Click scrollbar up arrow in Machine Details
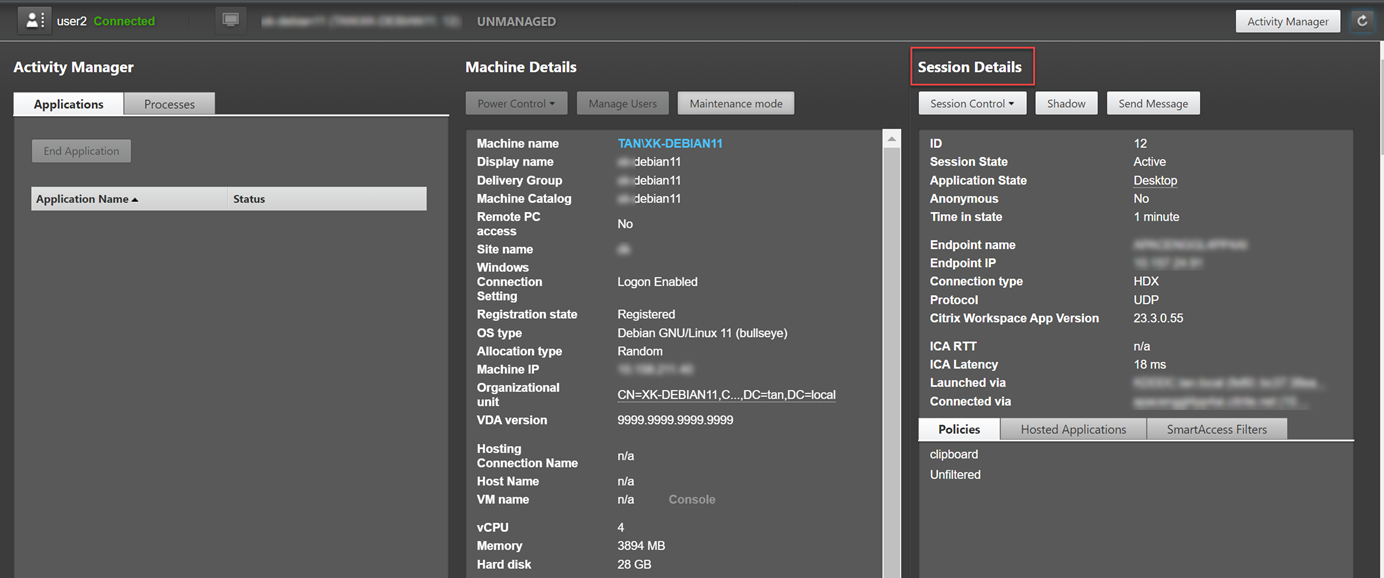 point(893,140)
